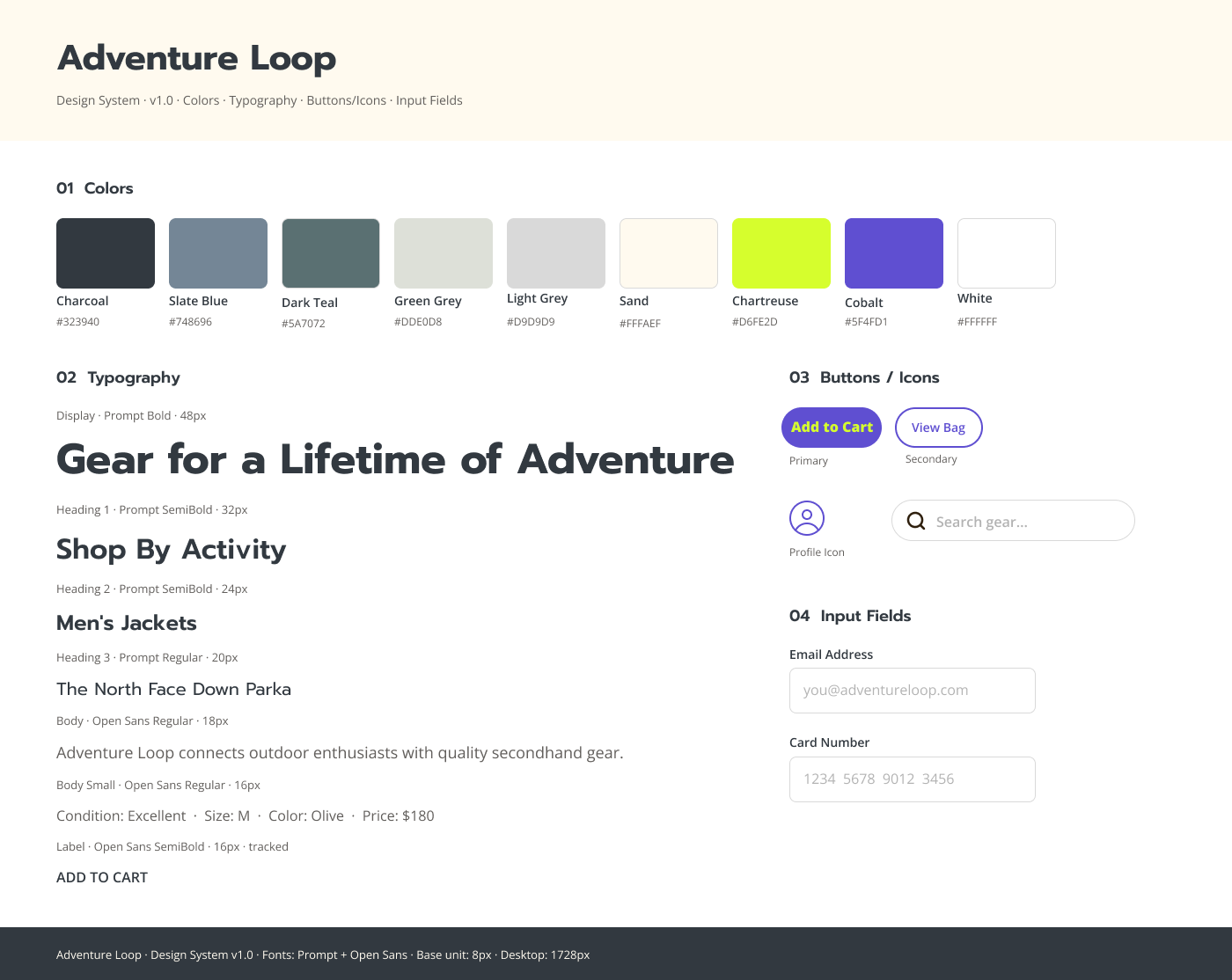Viewport: 1232px width, 980px height.
Task: Click the Gear for a Lifetime headline
Action: tap(394, 459)
